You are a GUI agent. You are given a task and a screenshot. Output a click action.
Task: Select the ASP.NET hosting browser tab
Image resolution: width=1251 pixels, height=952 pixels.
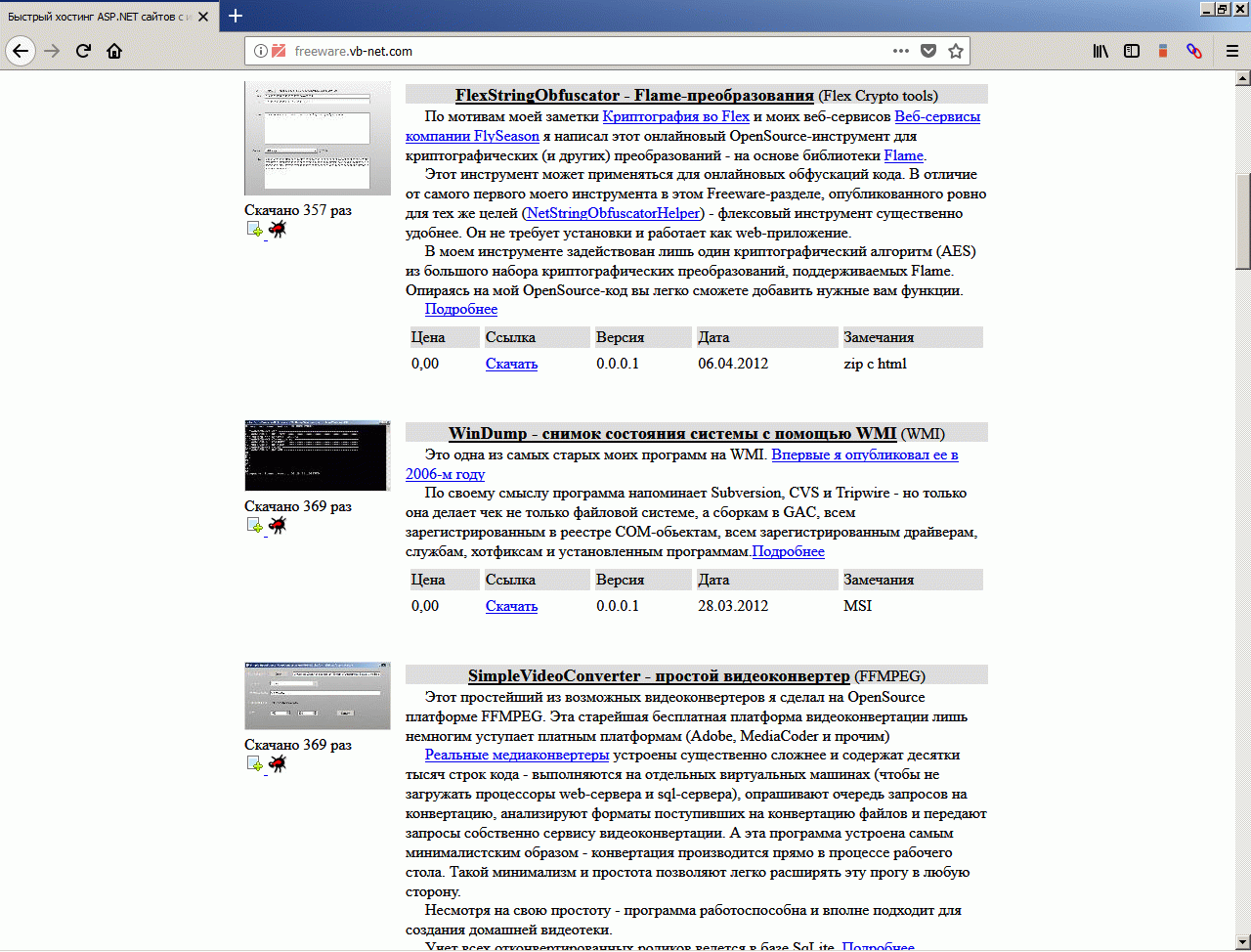point(109,17)
